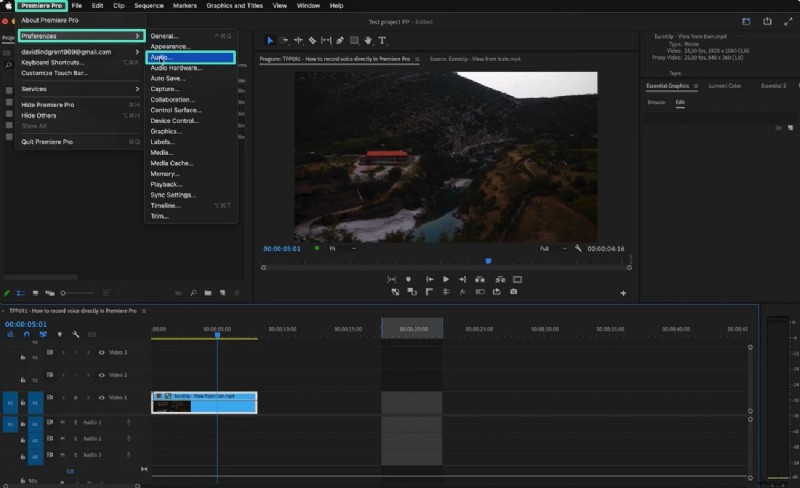Open Program monitor wrench settings
The image size is (800, 488).
point(578,248)
